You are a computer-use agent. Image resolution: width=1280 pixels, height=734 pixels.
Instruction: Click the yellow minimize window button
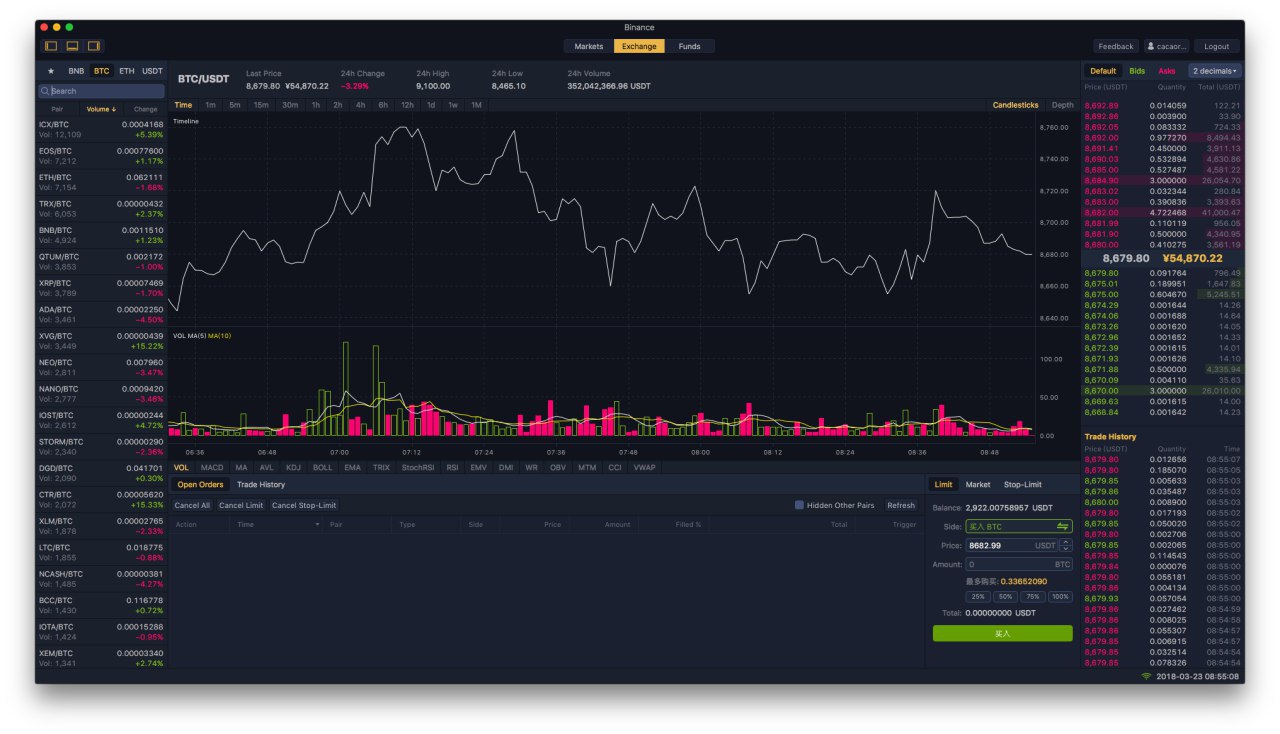56,27
